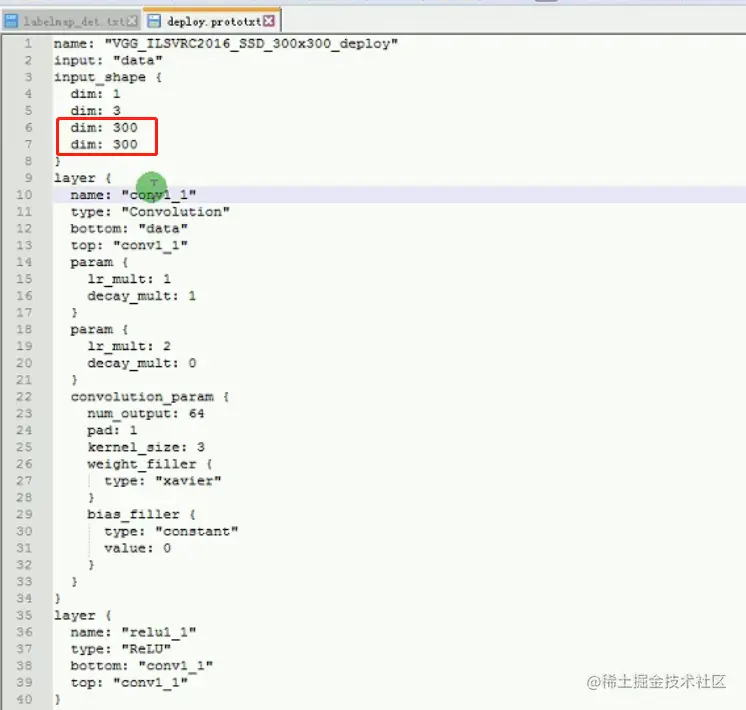
Task: Click "param {" on line 18
Action: point(99,329)
